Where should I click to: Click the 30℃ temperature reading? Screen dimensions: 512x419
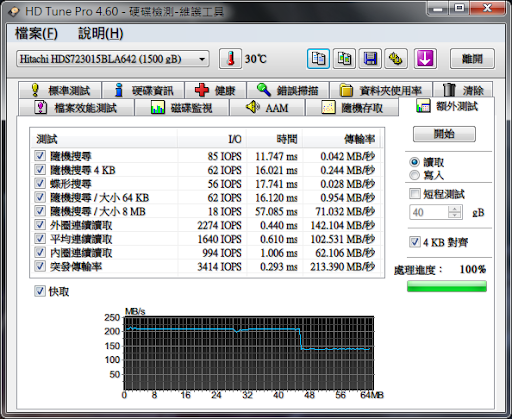256,59
